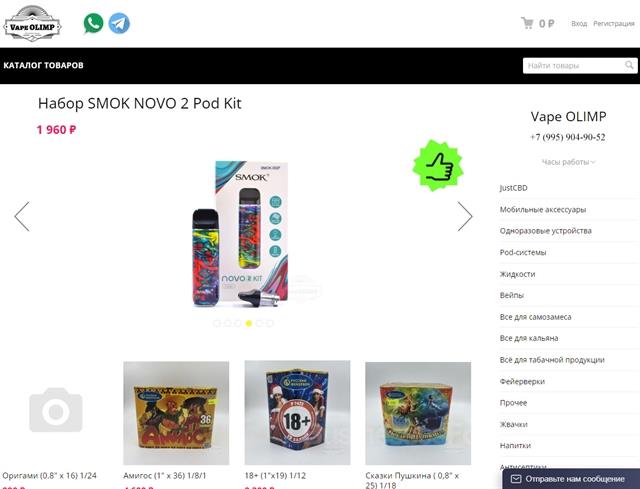Open the Амигос fireworks product thumbnail
The height and width of the screenshot is (489, 640).
(x=176, y=413)
